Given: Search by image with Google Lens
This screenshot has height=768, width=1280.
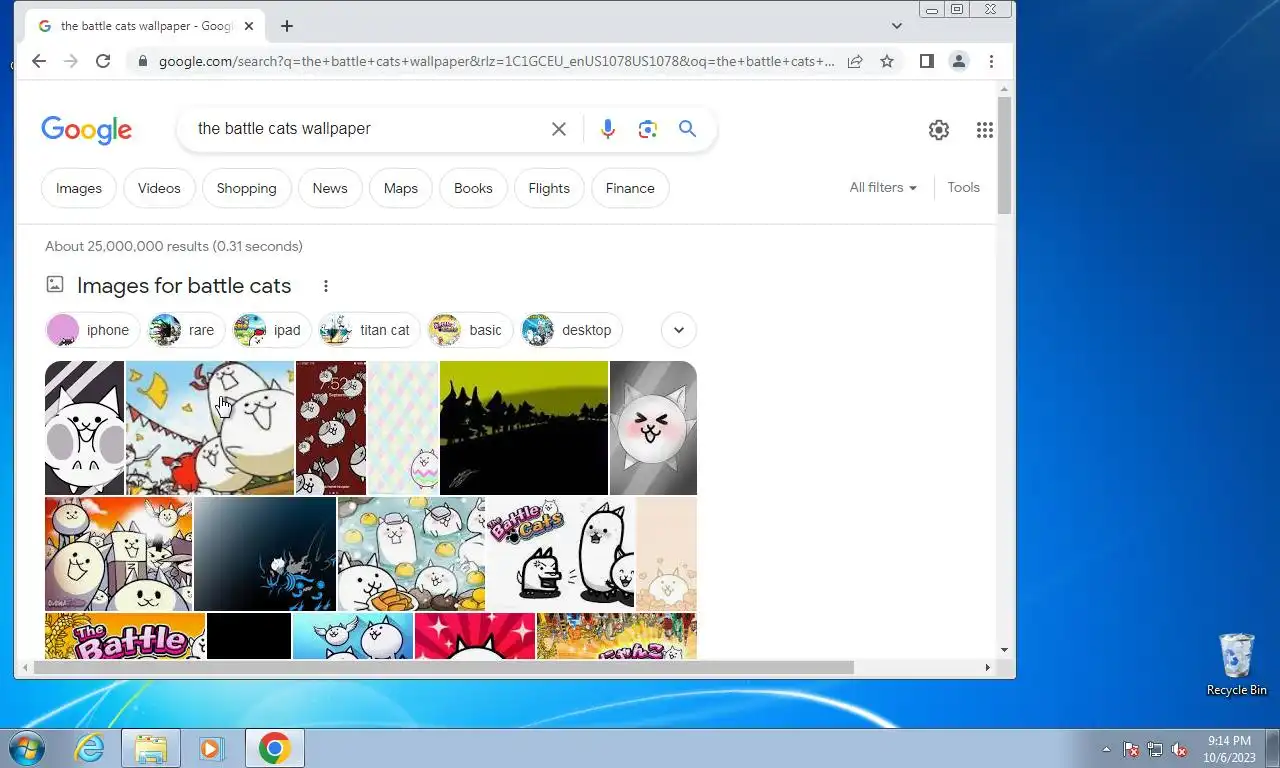Looking at the screenshot, I should [647, 129].
